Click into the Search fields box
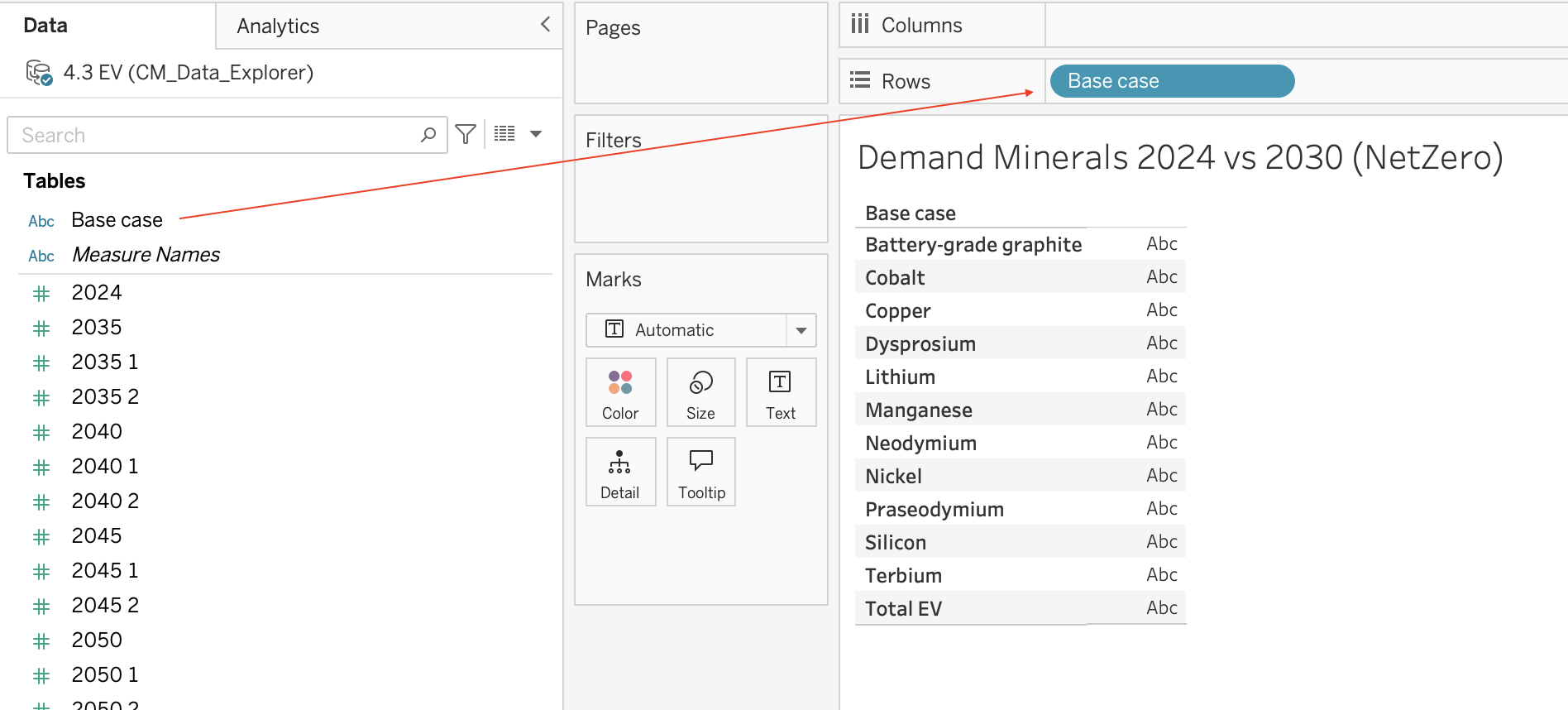The width and height of the screenshot is (1568, 710). coord(219,135)
